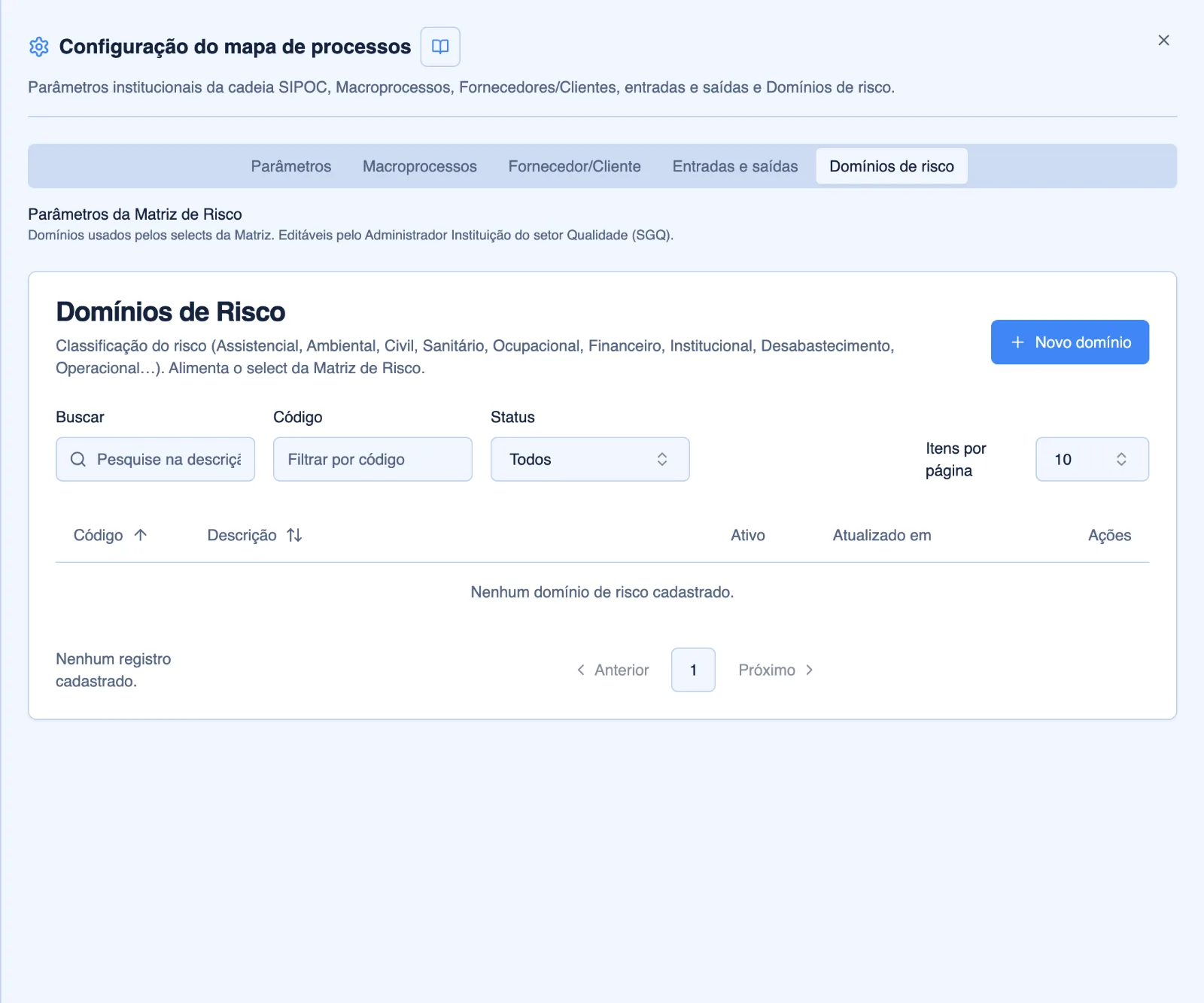Select page 1 in pagination
This screenshot has width=1204, height=1003.
point(693,670)
